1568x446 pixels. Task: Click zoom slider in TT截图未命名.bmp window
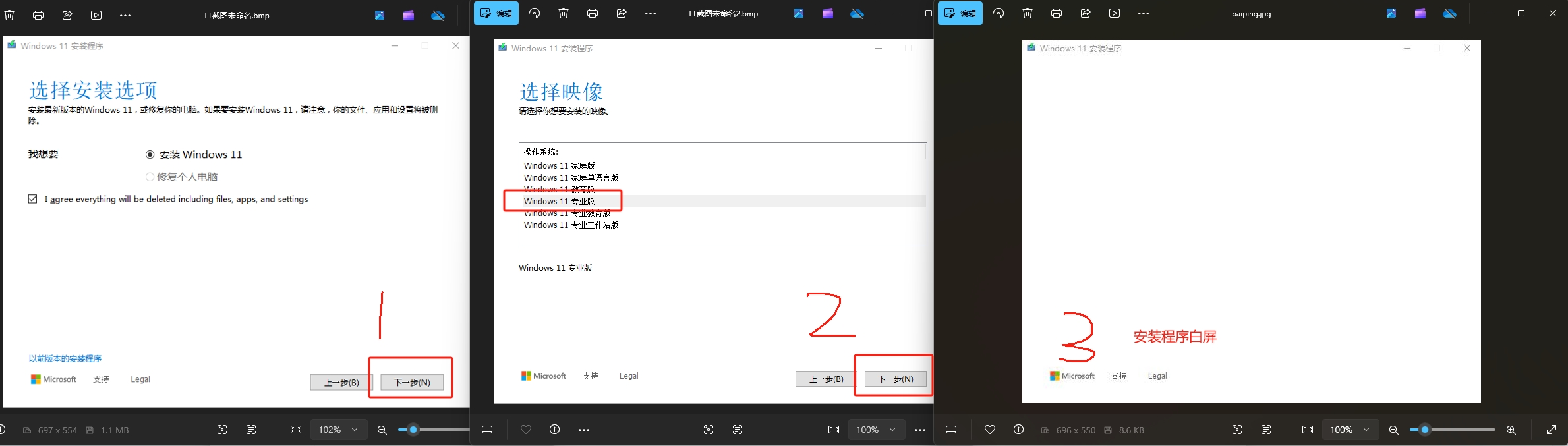(x=434, y=430)
